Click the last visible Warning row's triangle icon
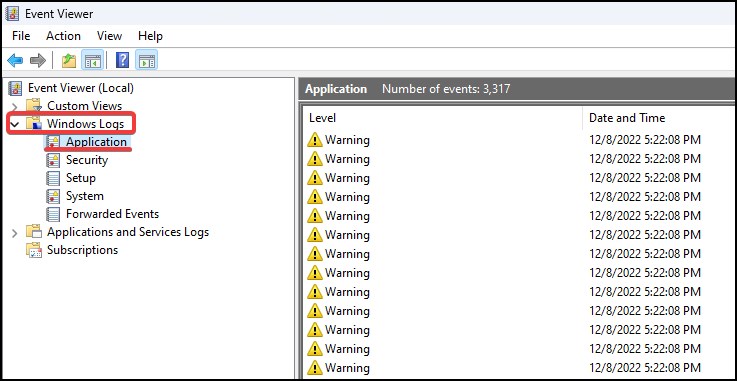Screen dimensions: 737x381 [x=314, y=368]
